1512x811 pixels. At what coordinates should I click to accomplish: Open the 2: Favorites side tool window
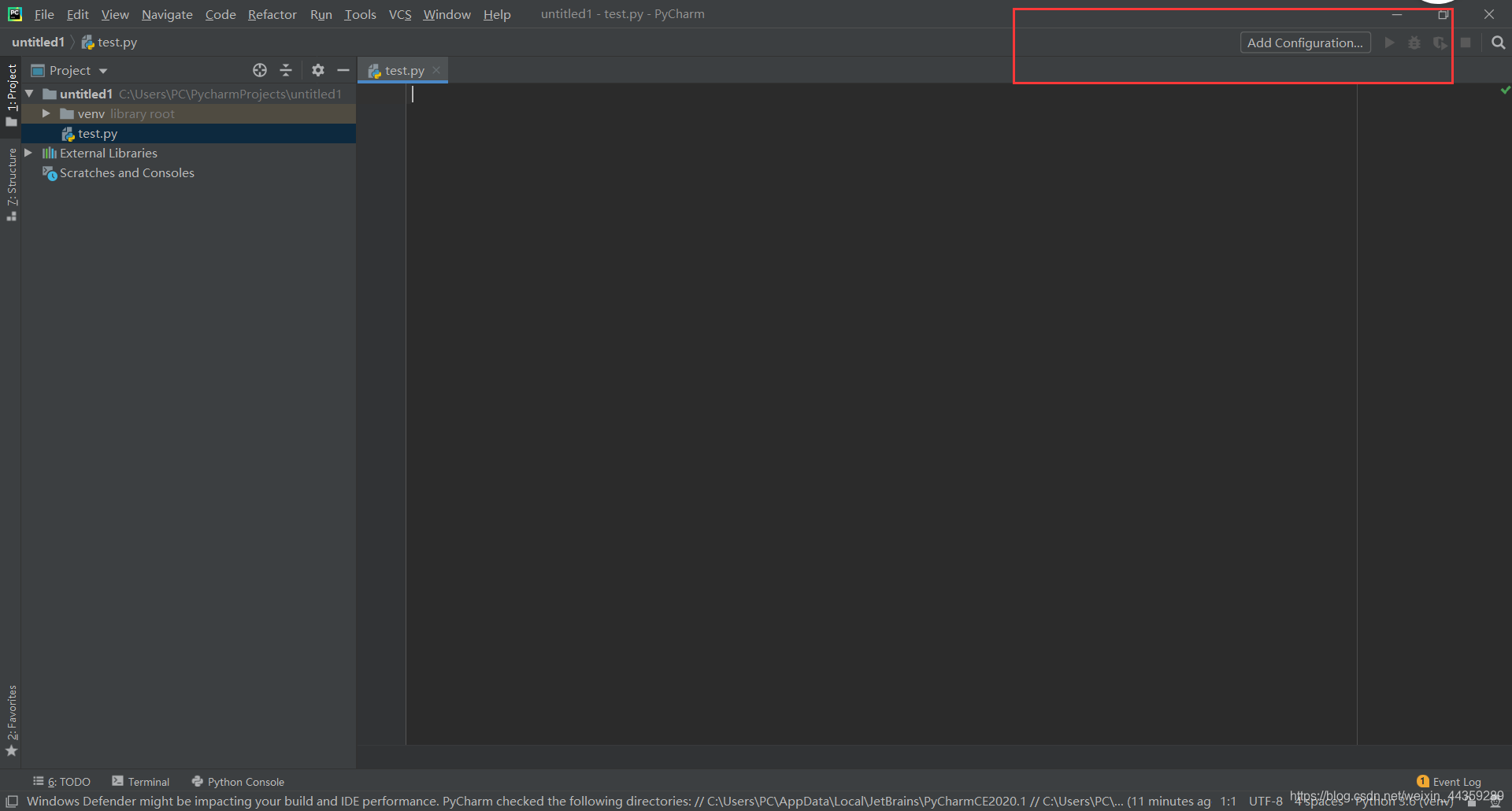tap(11, 720)
